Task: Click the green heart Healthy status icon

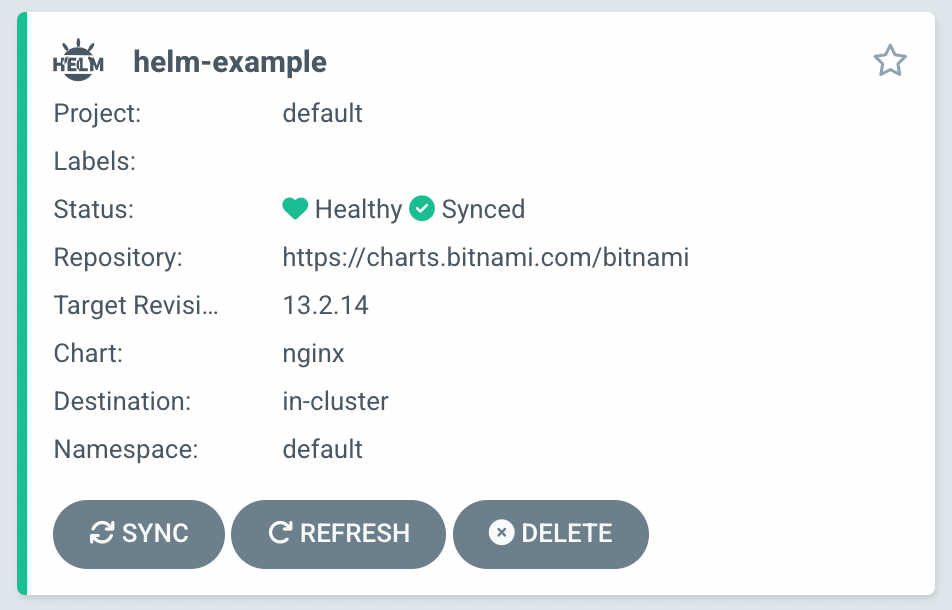Action: (294, 209)
